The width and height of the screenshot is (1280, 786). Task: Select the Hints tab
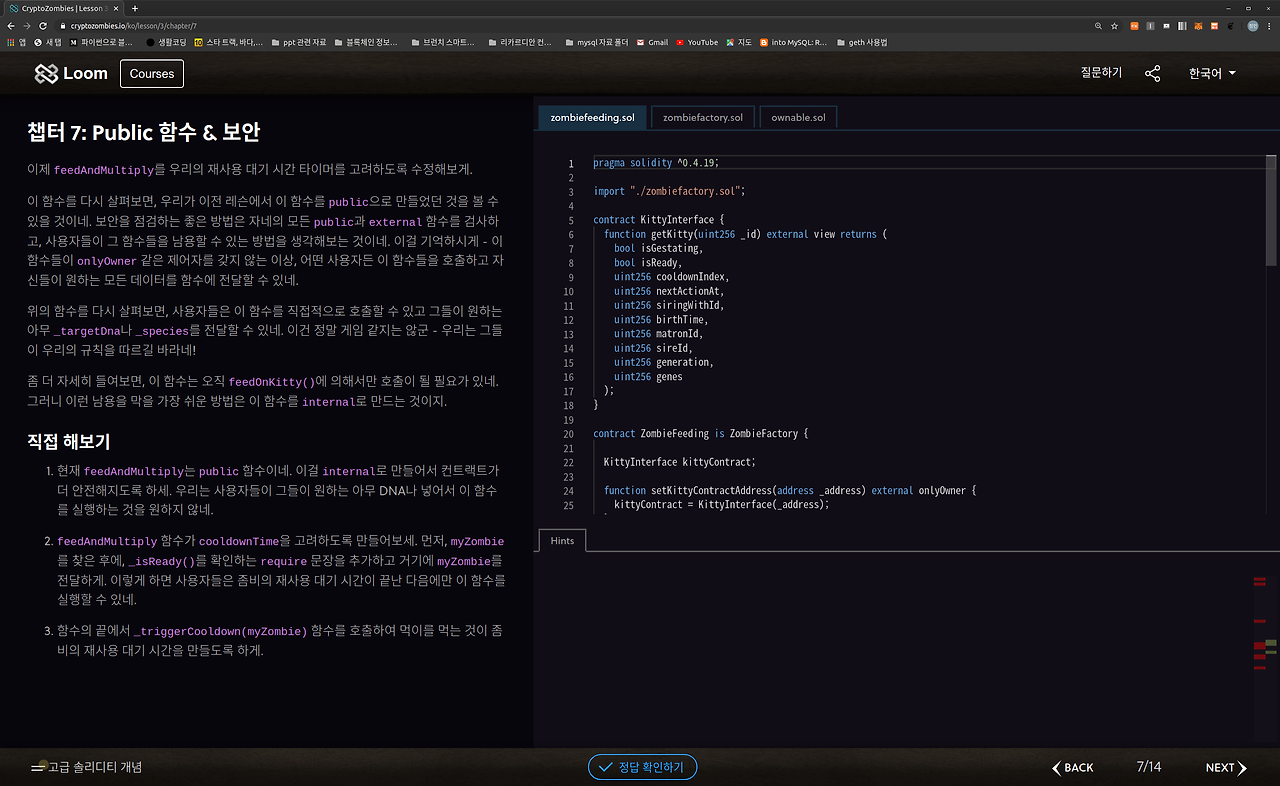tap(562, 540)
